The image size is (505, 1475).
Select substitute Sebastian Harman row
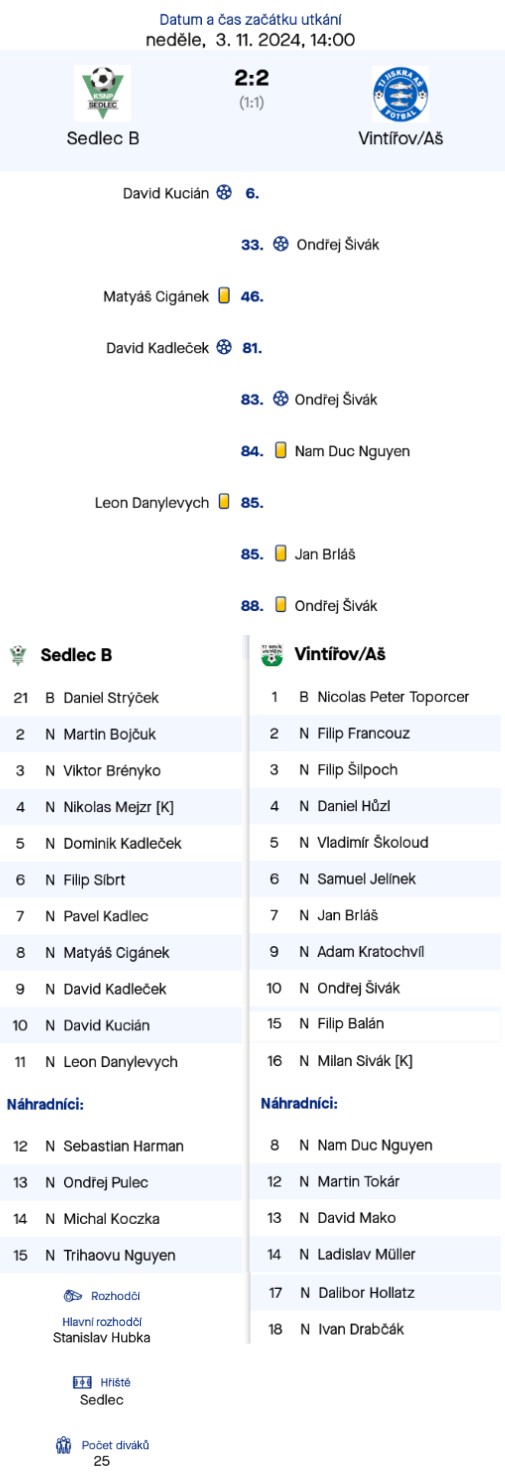click(121, 1146)
